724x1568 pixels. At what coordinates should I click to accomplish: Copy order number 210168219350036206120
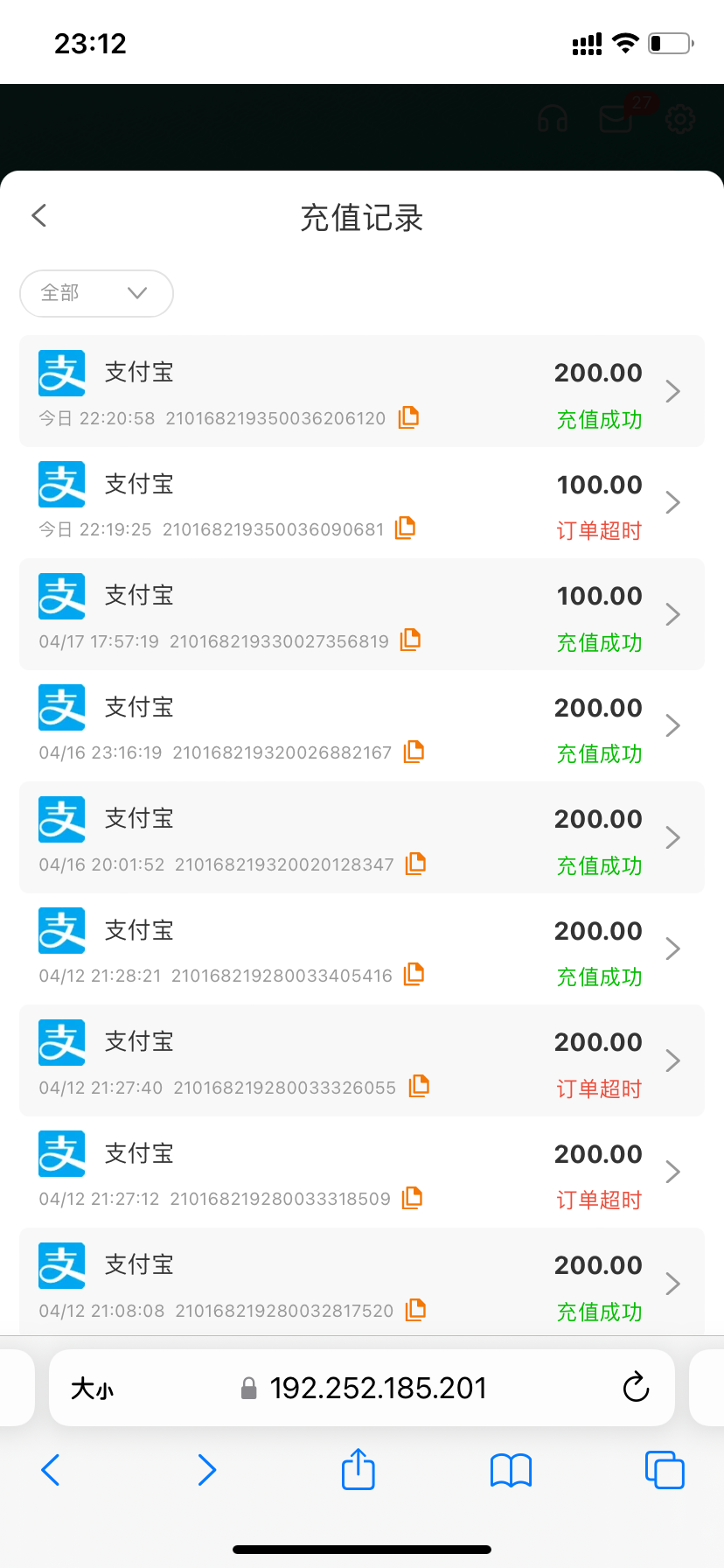(408, 417)
